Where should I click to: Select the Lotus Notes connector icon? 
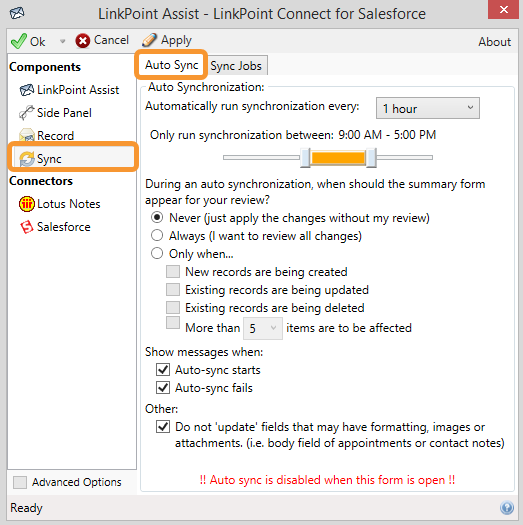[x=26, y=204]
